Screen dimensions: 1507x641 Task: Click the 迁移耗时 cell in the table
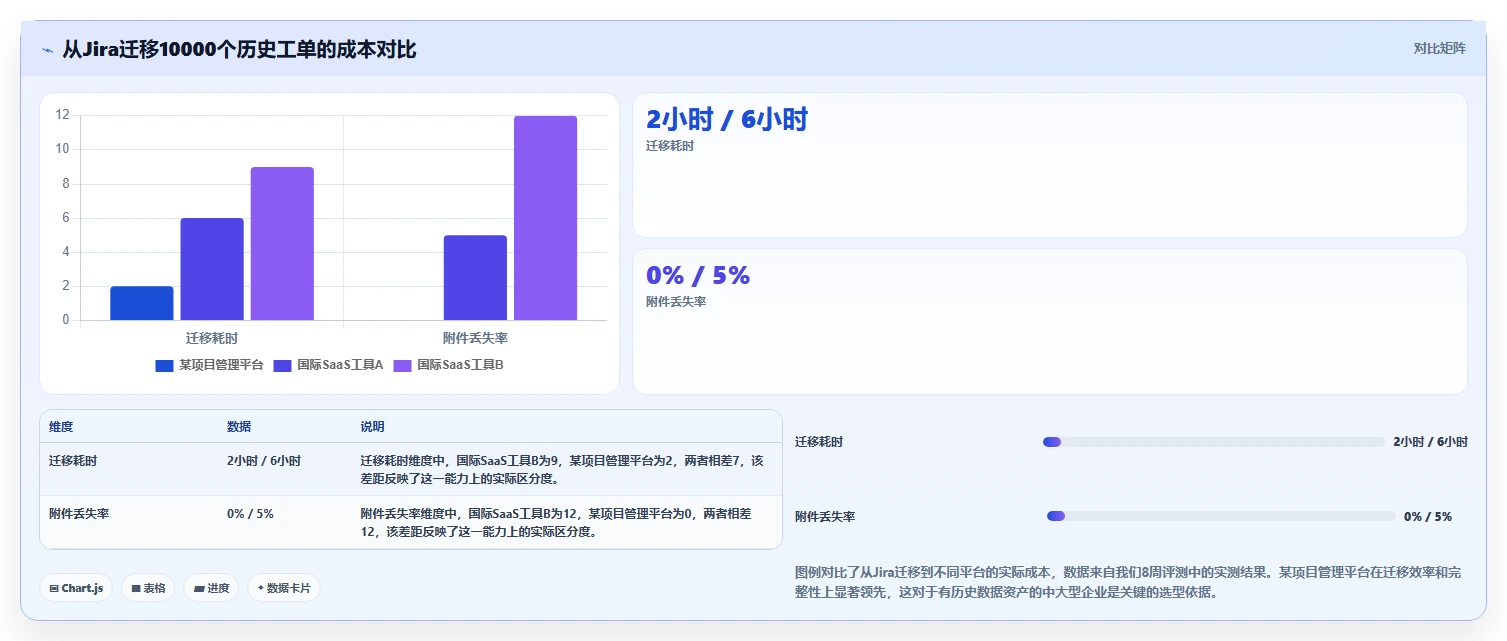(73, 461)
